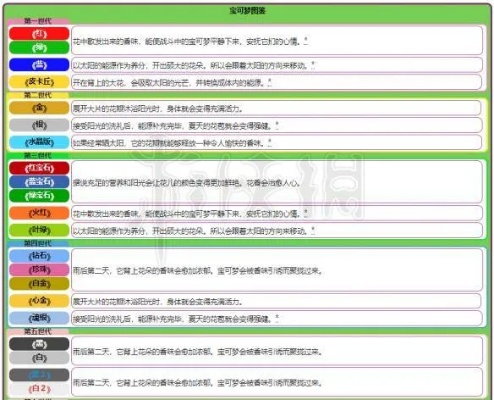Open the (魂银) version link
494x400 pixels.
pyautogui.click(x=39, y=318)
